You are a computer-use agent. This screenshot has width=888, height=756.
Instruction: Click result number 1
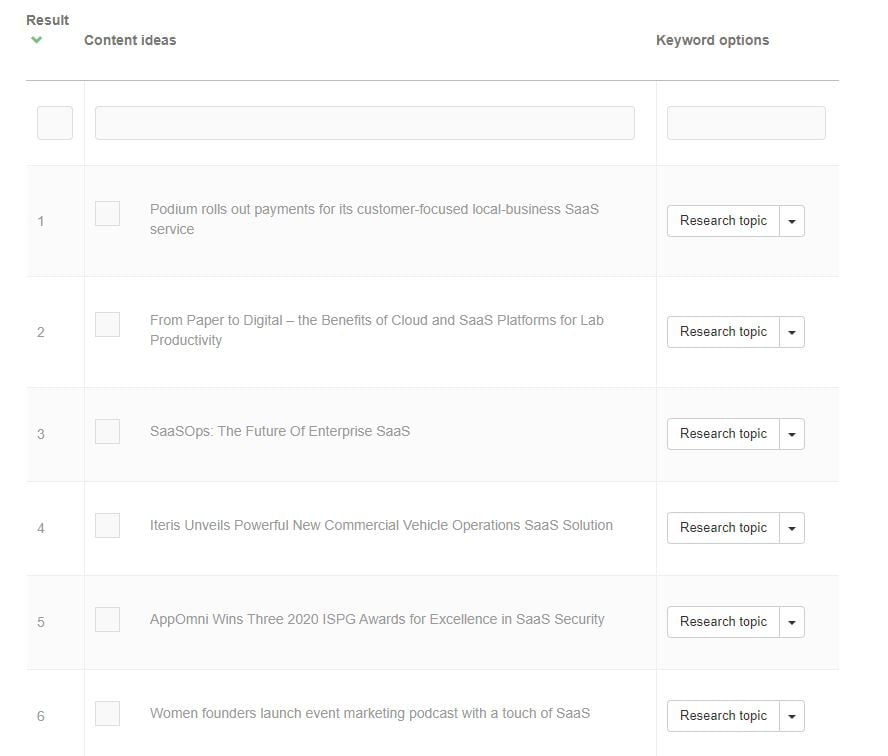tap(41, 221)
